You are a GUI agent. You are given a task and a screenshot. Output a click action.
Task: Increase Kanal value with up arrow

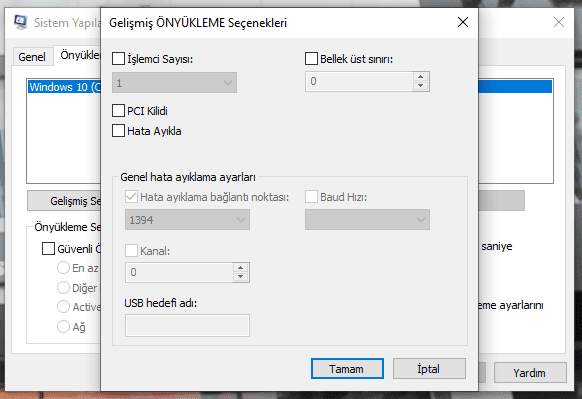(x=241, y=268)
